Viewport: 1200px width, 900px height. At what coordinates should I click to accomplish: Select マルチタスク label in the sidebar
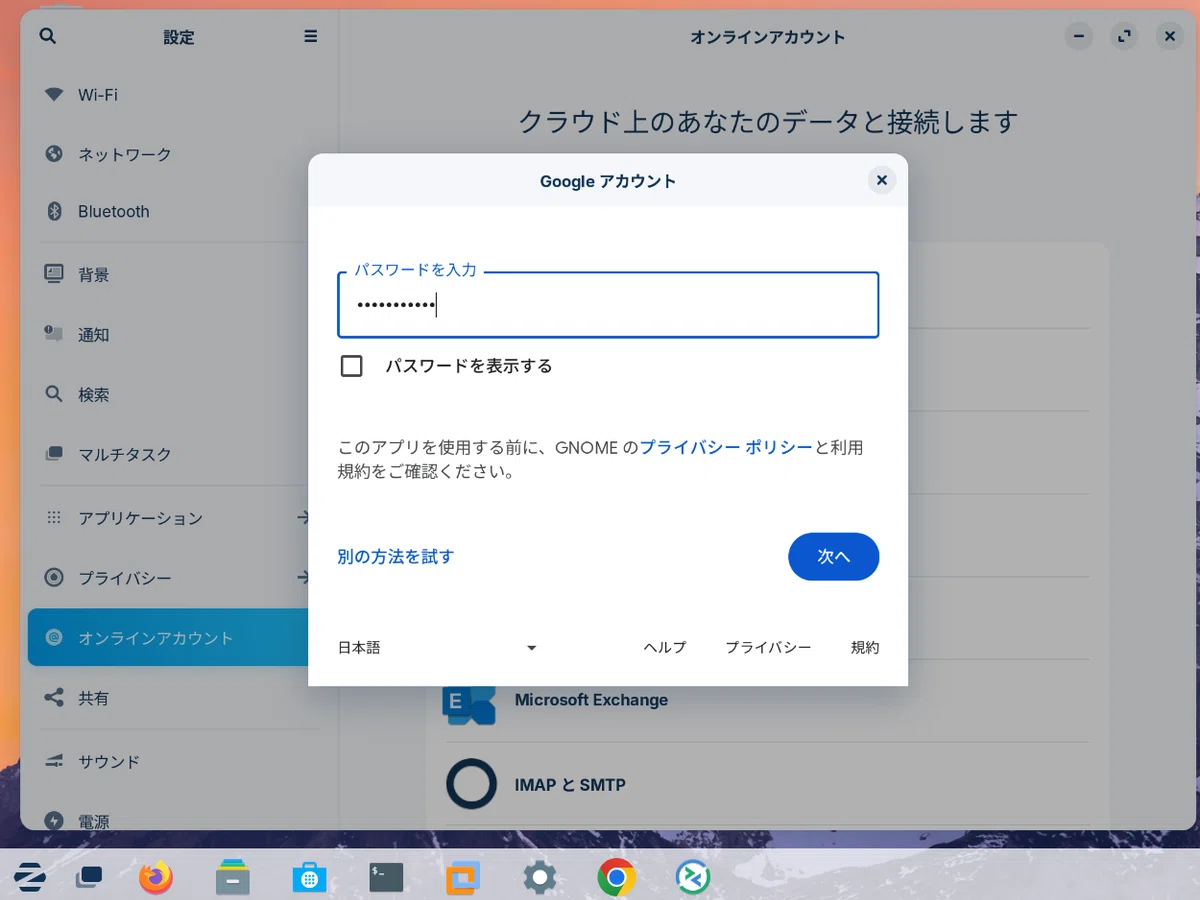tap(125, 454)
